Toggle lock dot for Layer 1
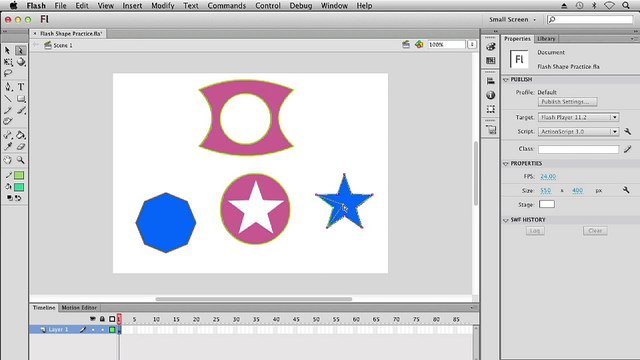This screenshot has width=640, height=360. click(102, 330)
